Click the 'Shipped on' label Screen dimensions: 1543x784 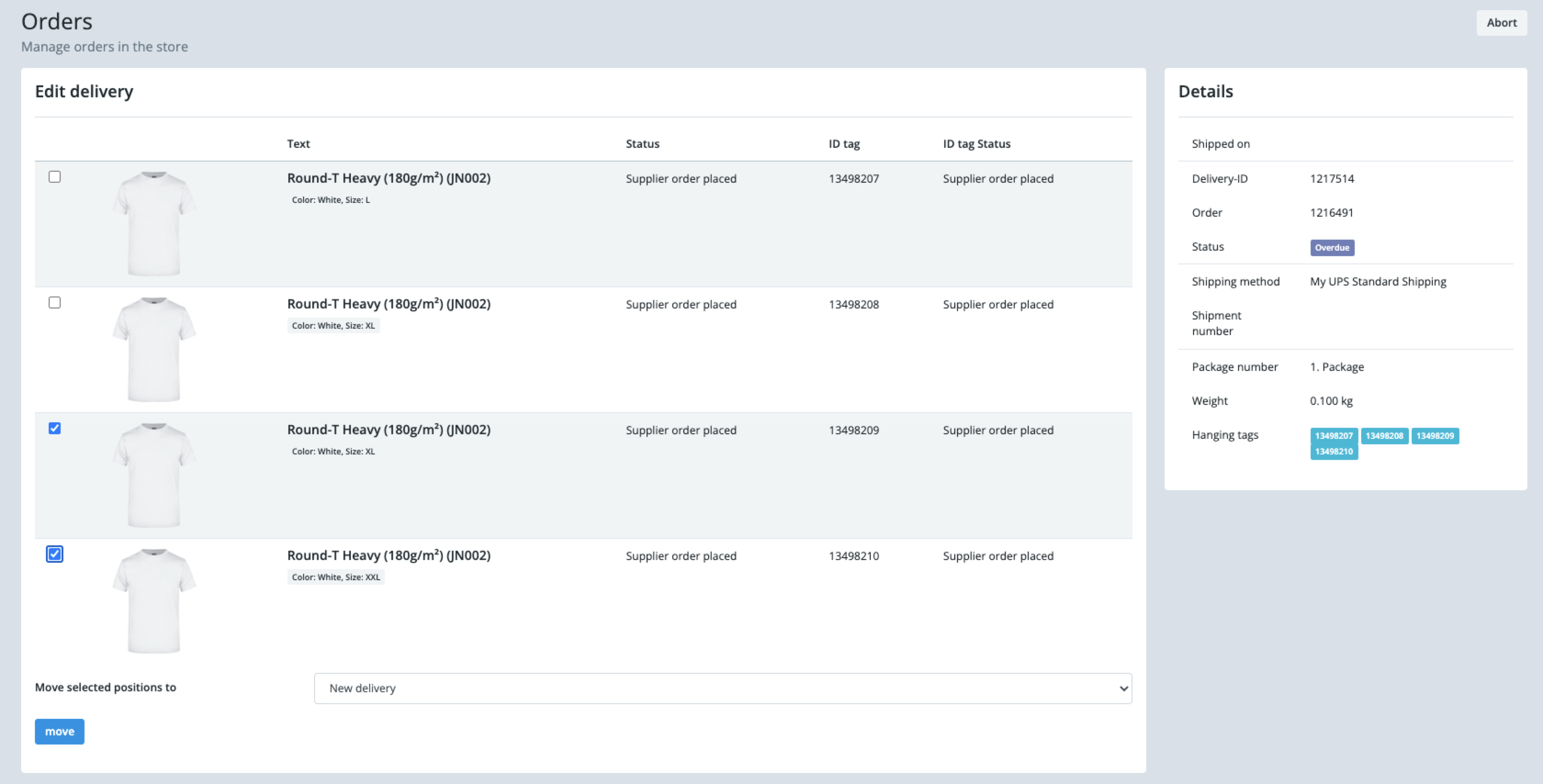pos(1220,144)
